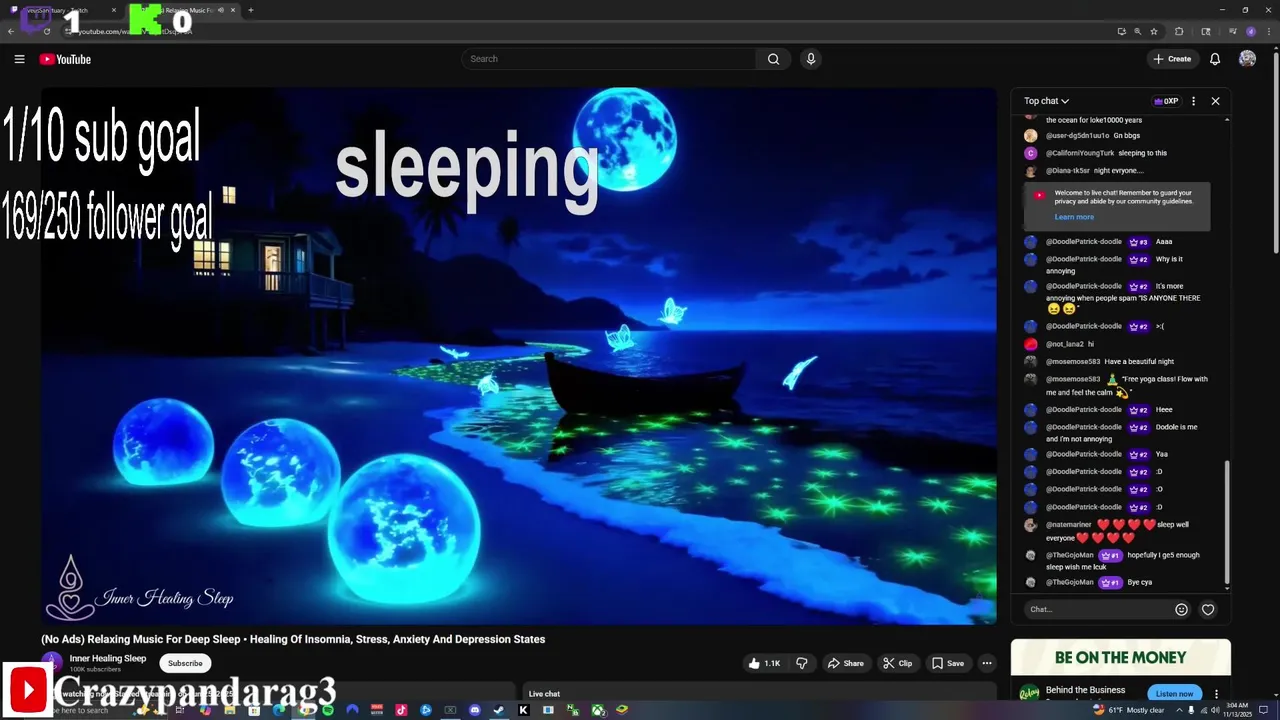Image resolution: width=1280 pixels, height=720 pixels.
Task: Open Spotify from the taskbar
Action: [327, 710]
